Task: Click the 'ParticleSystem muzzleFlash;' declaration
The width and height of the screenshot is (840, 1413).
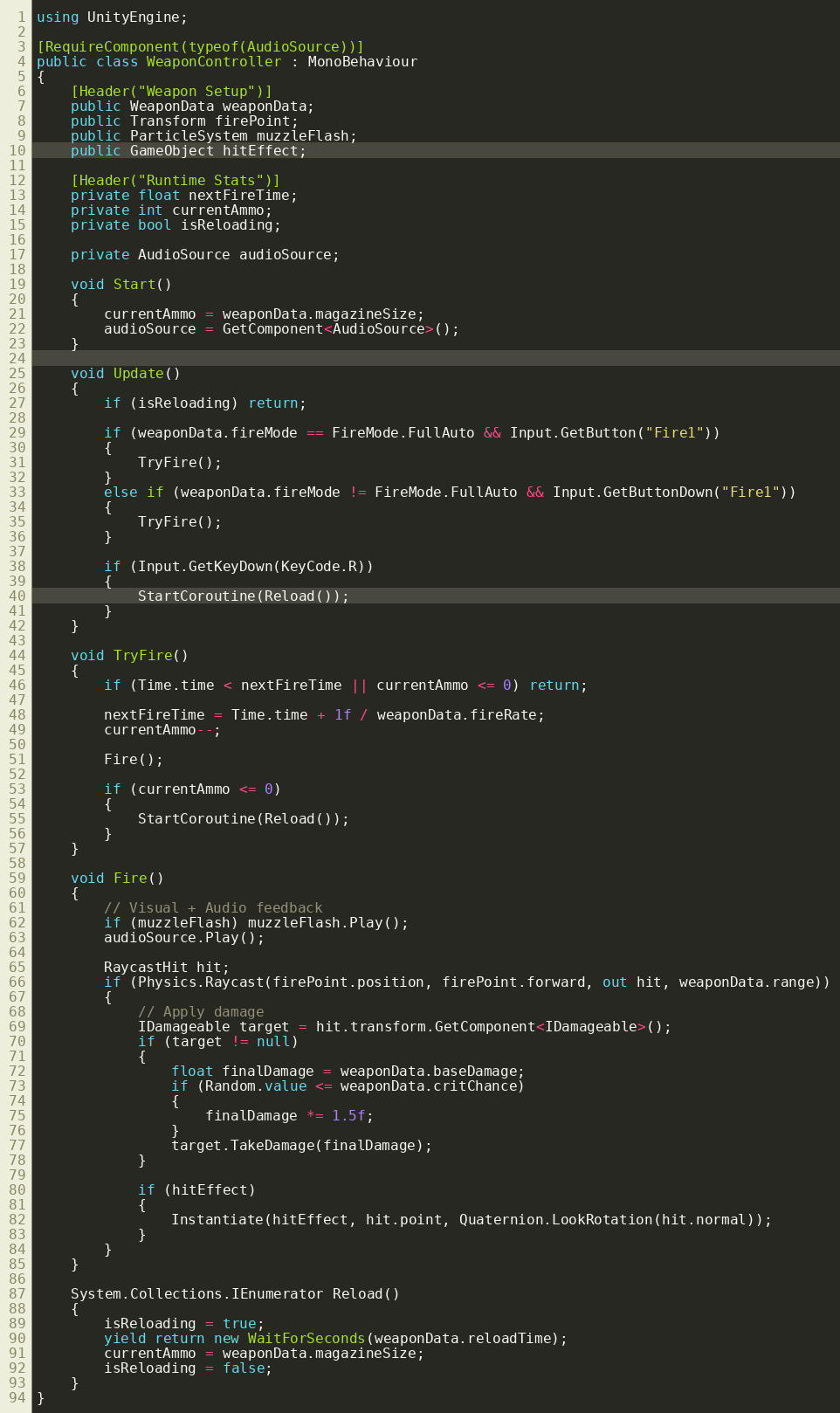Action: point(243,136)
